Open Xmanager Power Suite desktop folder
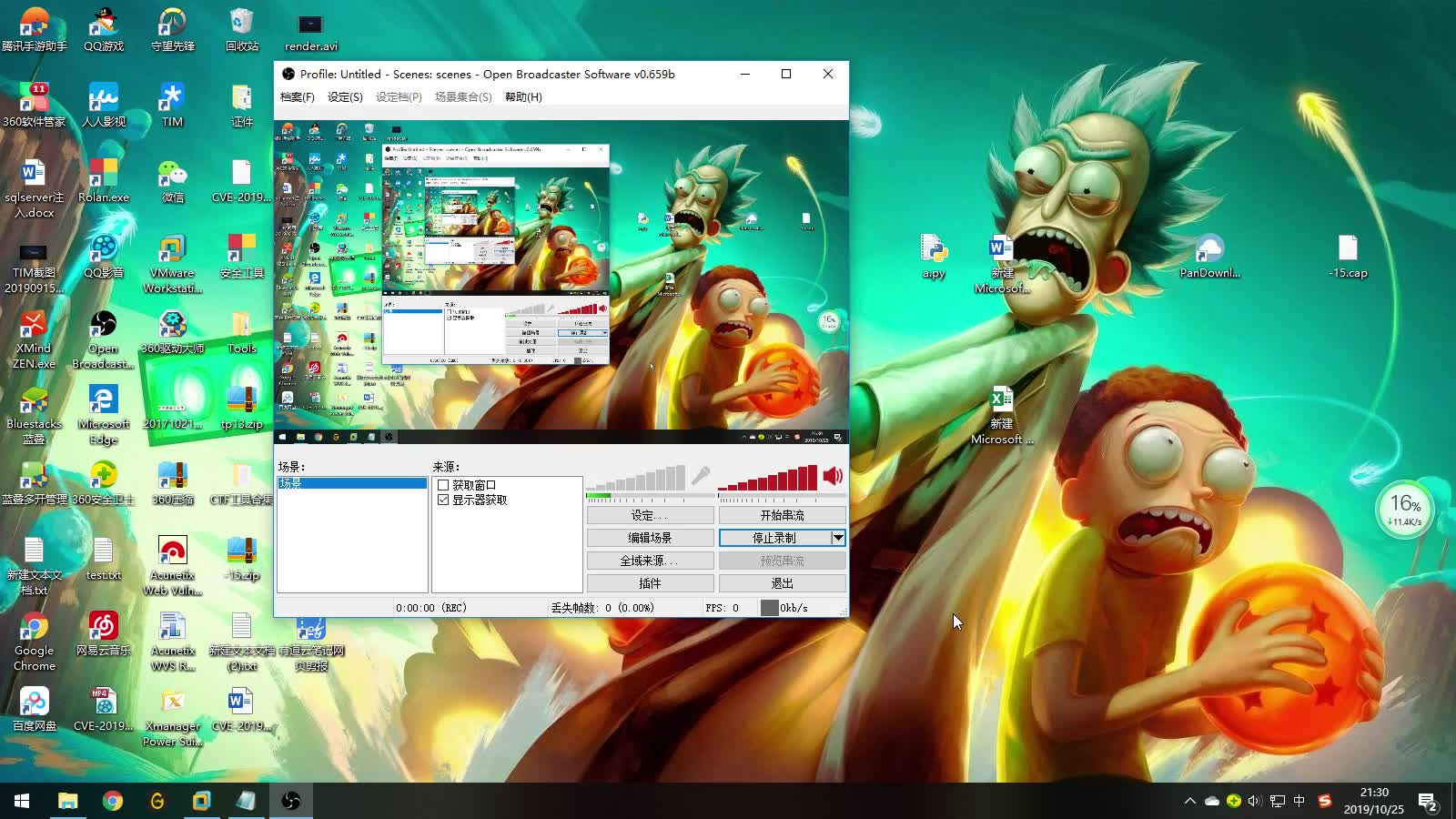The image size is (1456, 819). tap(173, 717)
